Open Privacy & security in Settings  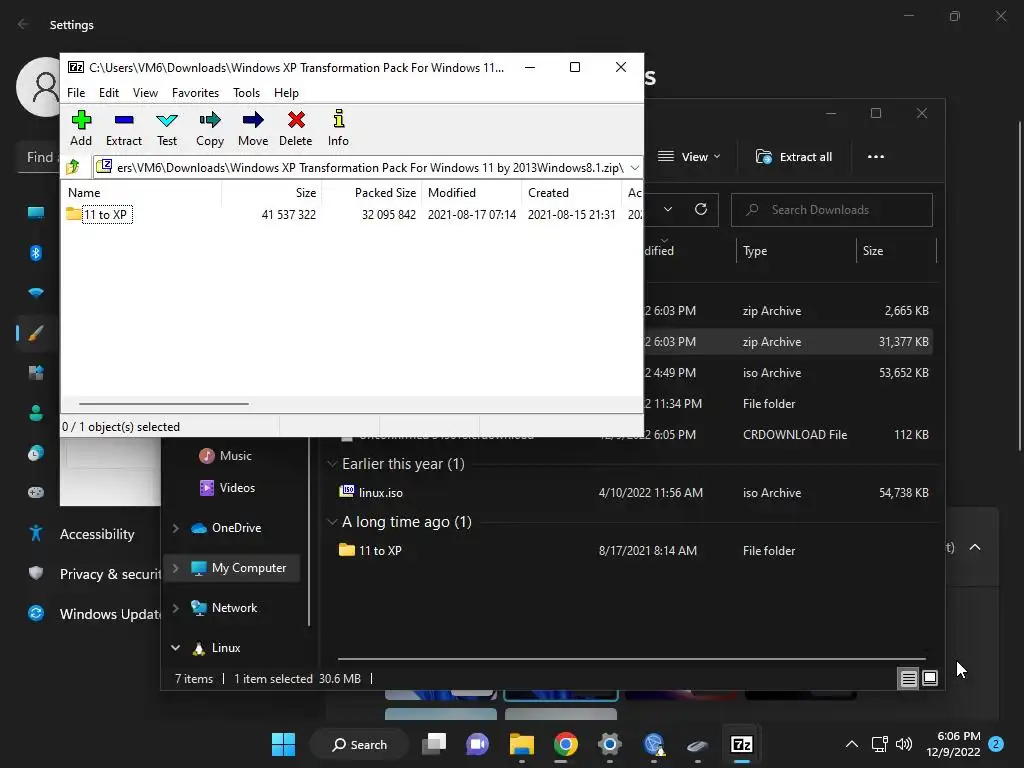(95, 574)
